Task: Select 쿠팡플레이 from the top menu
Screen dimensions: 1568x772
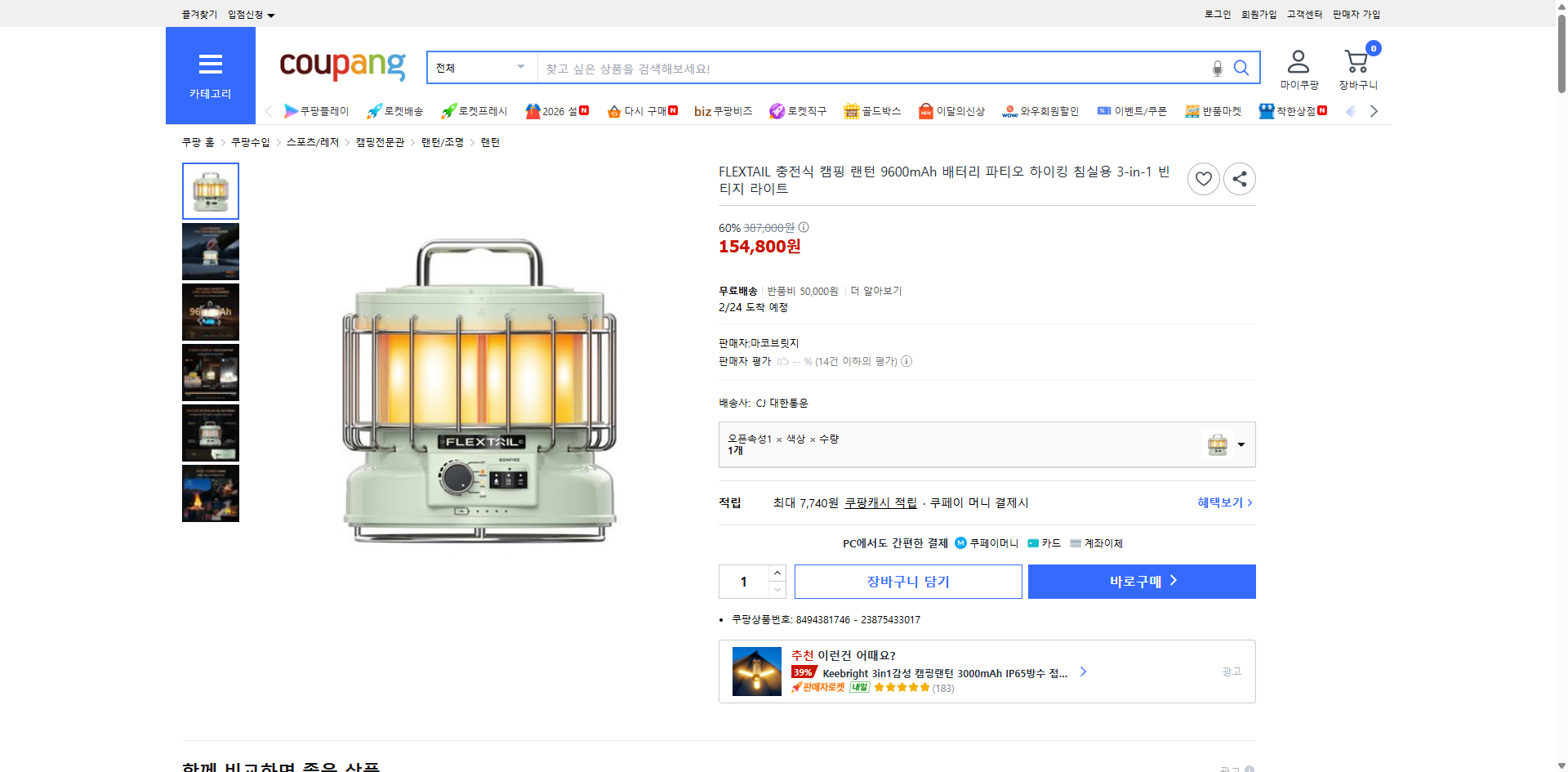Action: 318,111
